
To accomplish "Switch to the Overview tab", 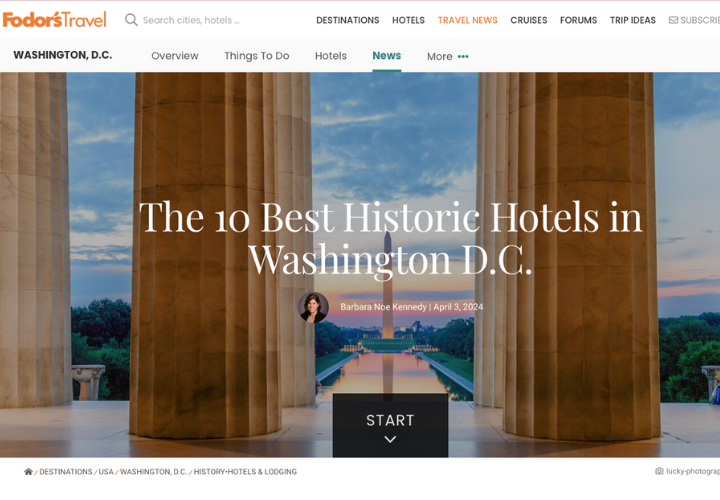I will click(175, 56).
